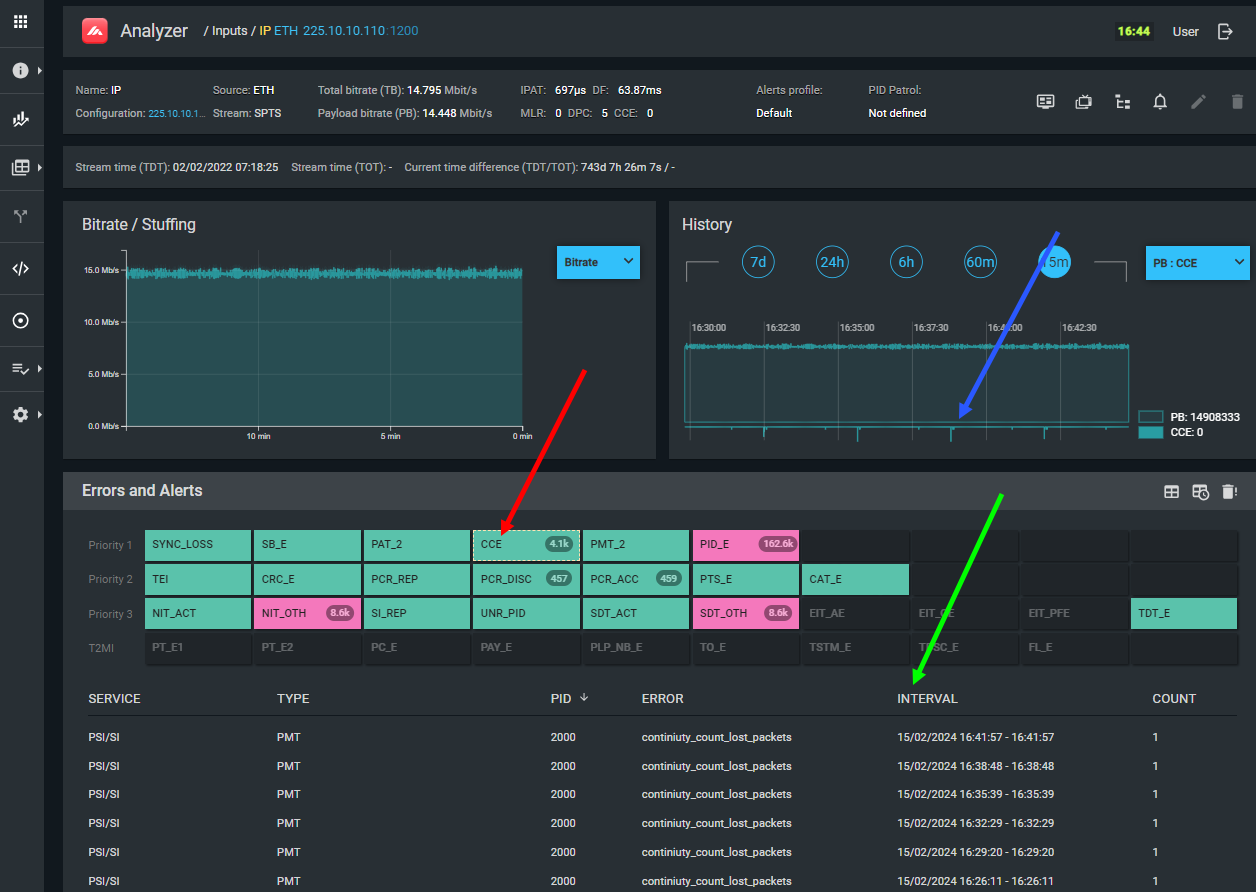1256x892 pixels.
Task: Open the apps grid menu icon
Action: point(20,22)
